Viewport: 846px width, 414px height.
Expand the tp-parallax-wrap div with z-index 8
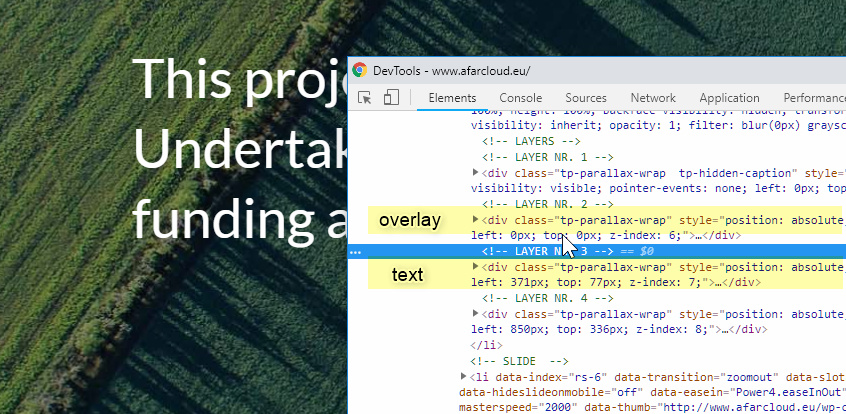[x=475, y=314]
